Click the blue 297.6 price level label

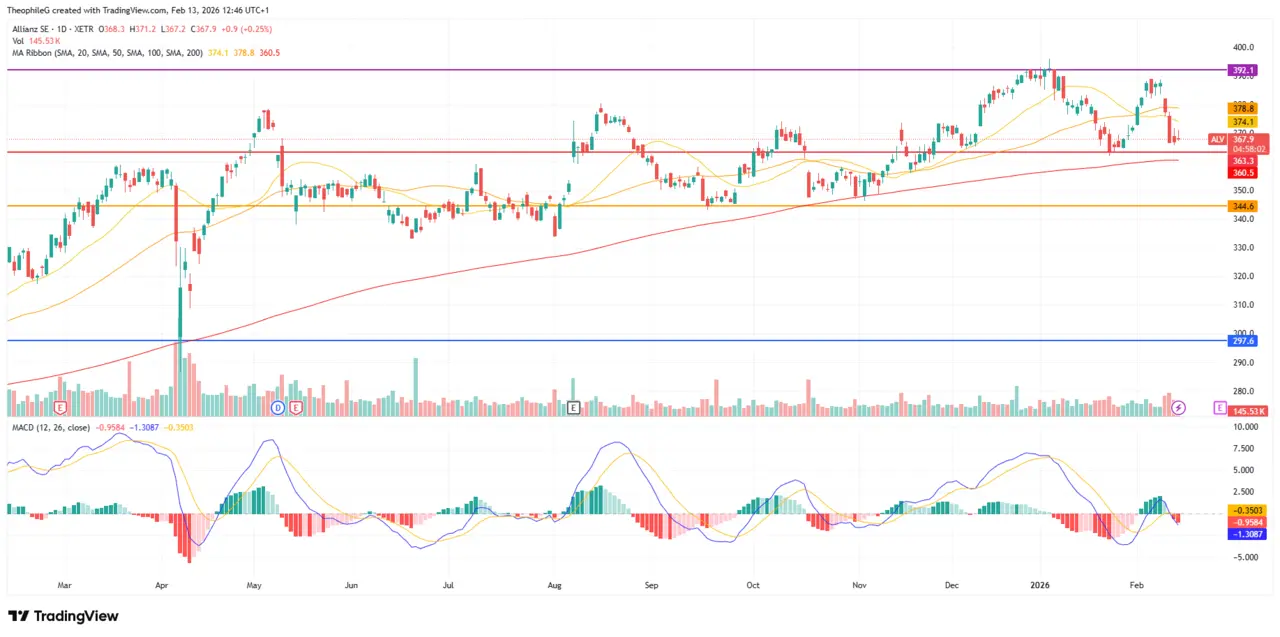click(x=1241, y=341)
